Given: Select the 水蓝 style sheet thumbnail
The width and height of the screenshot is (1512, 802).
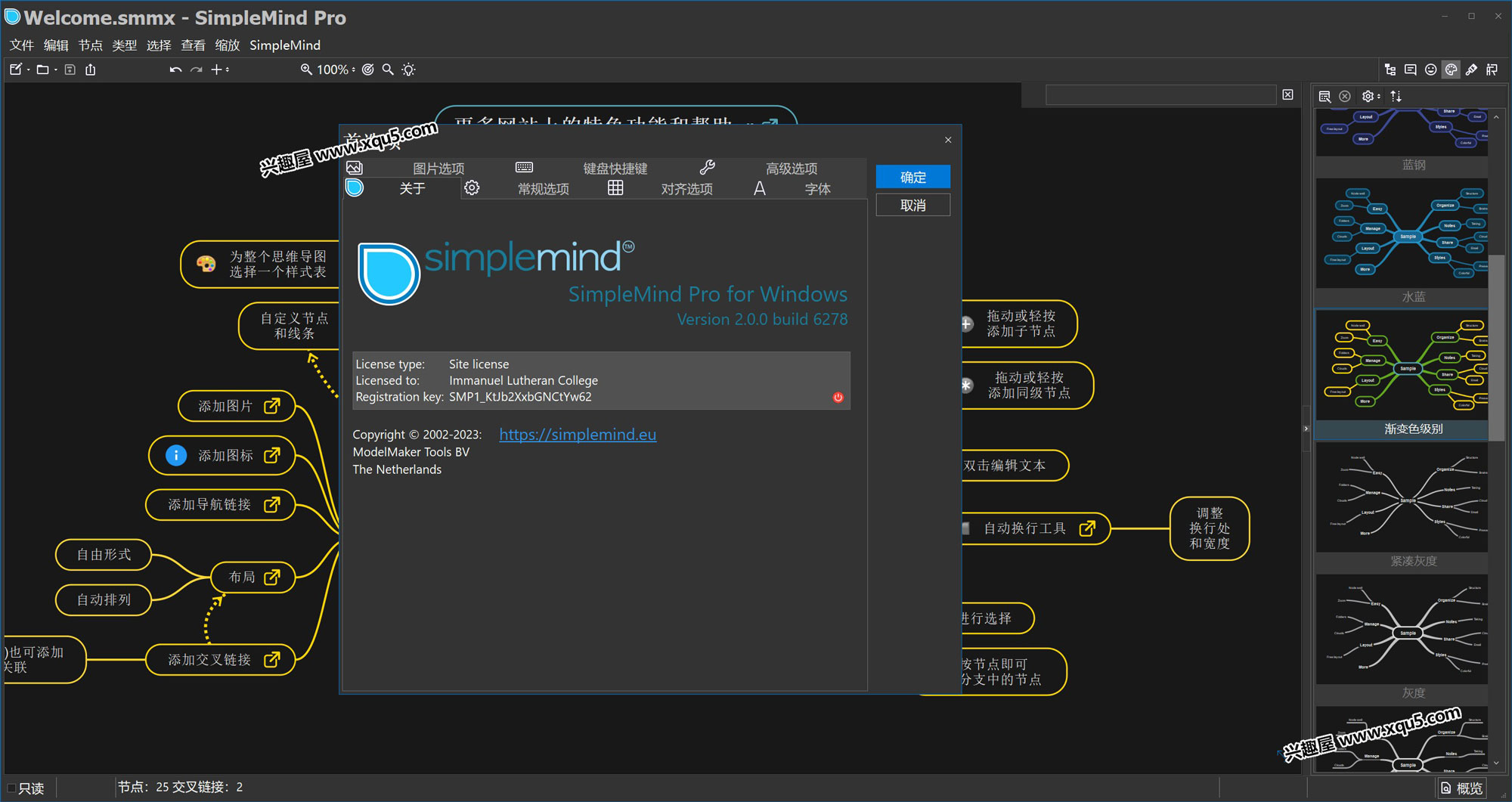Looking at the screenshot, I should pyautogui.click(x=1402, y=241).
